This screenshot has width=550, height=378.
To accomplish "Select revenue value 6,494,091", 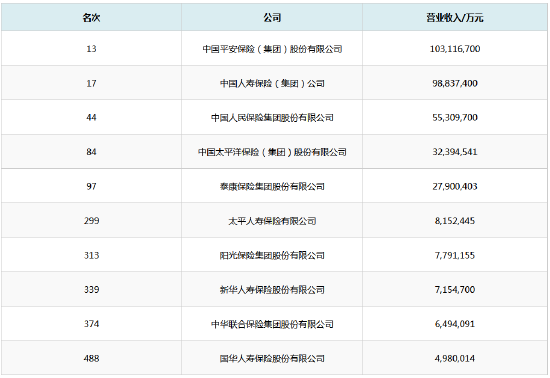I will click(x=455, y=324).
